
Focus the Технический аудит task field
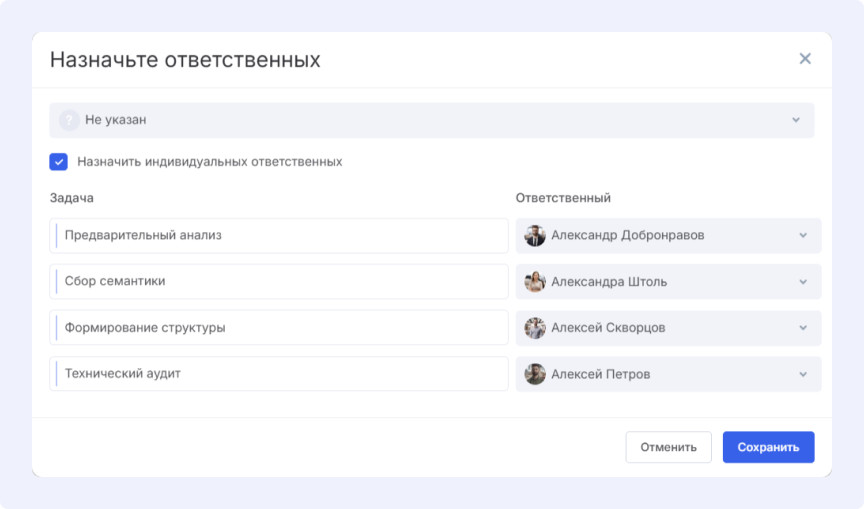[x=280, y=374]
